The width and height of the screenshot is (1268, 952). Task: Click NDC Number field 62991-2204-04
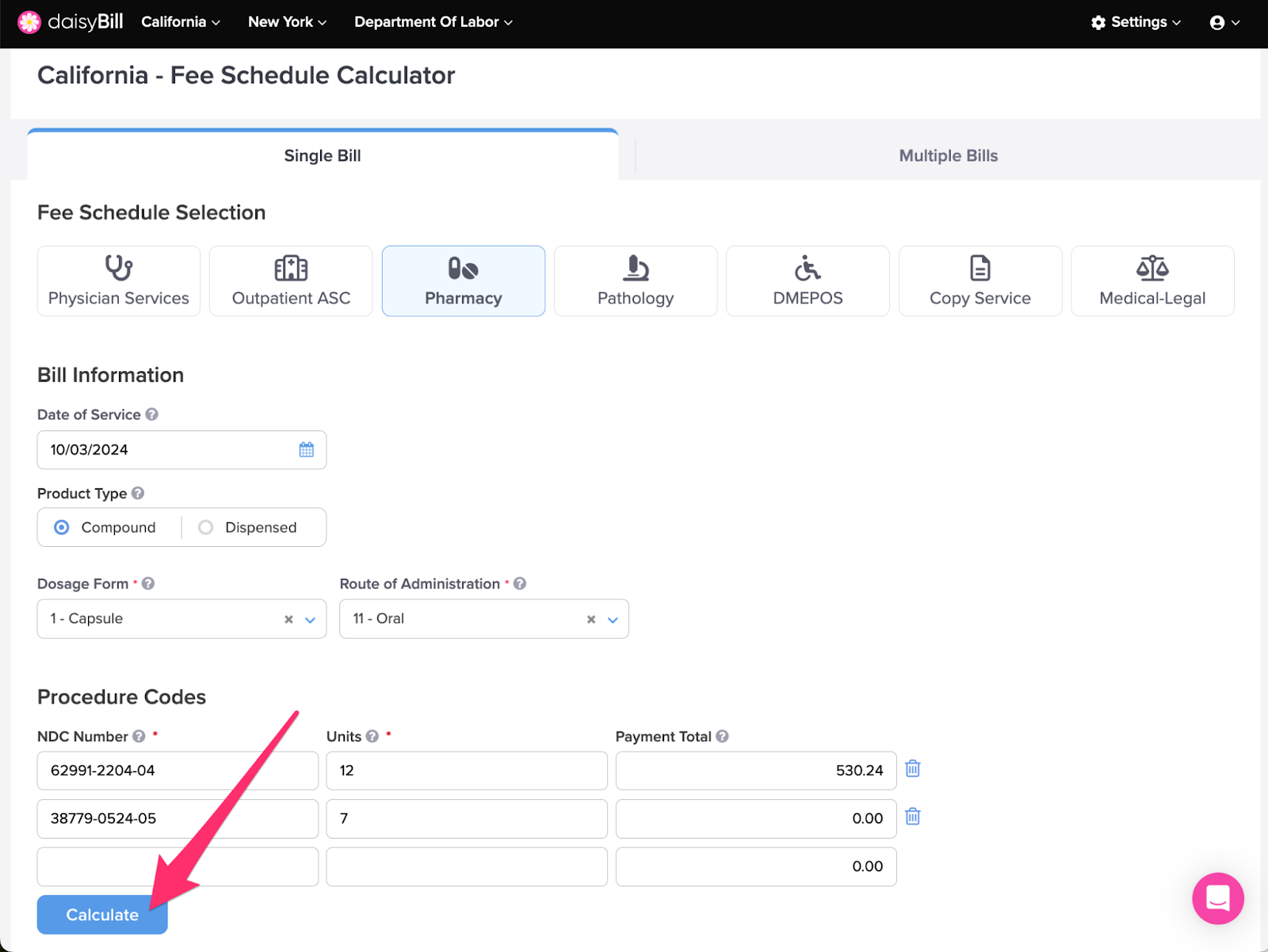pyautogui.click(x=178, y=770)
